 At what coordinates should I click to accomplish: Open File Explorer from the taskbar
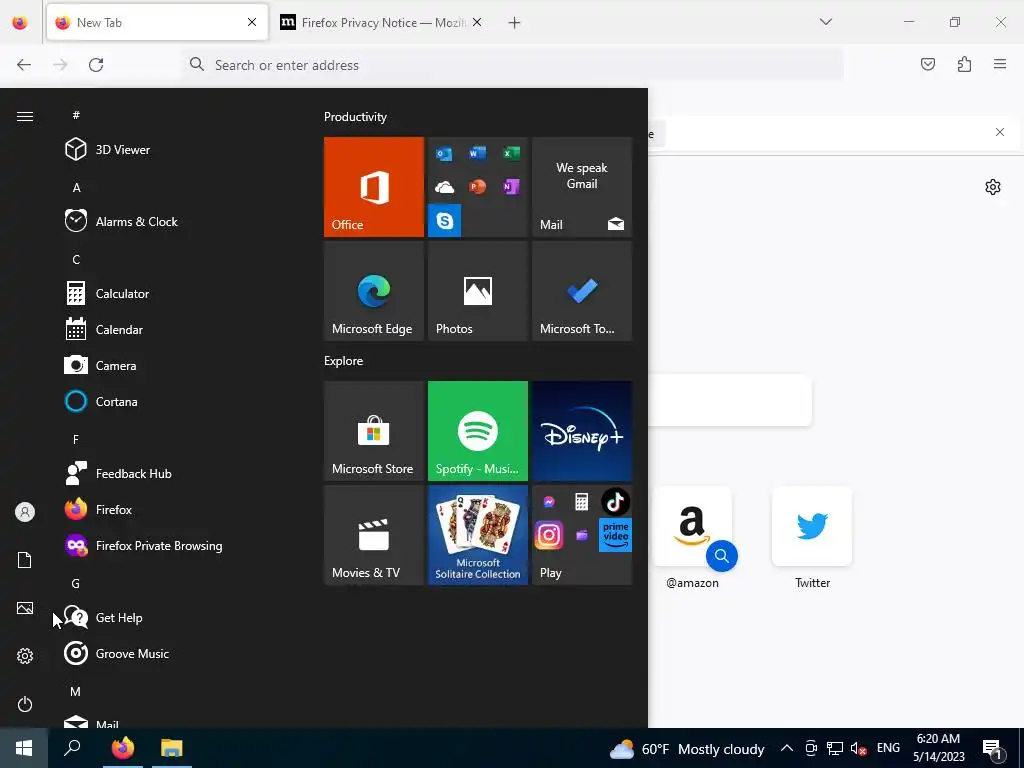[x=172, y=748]
